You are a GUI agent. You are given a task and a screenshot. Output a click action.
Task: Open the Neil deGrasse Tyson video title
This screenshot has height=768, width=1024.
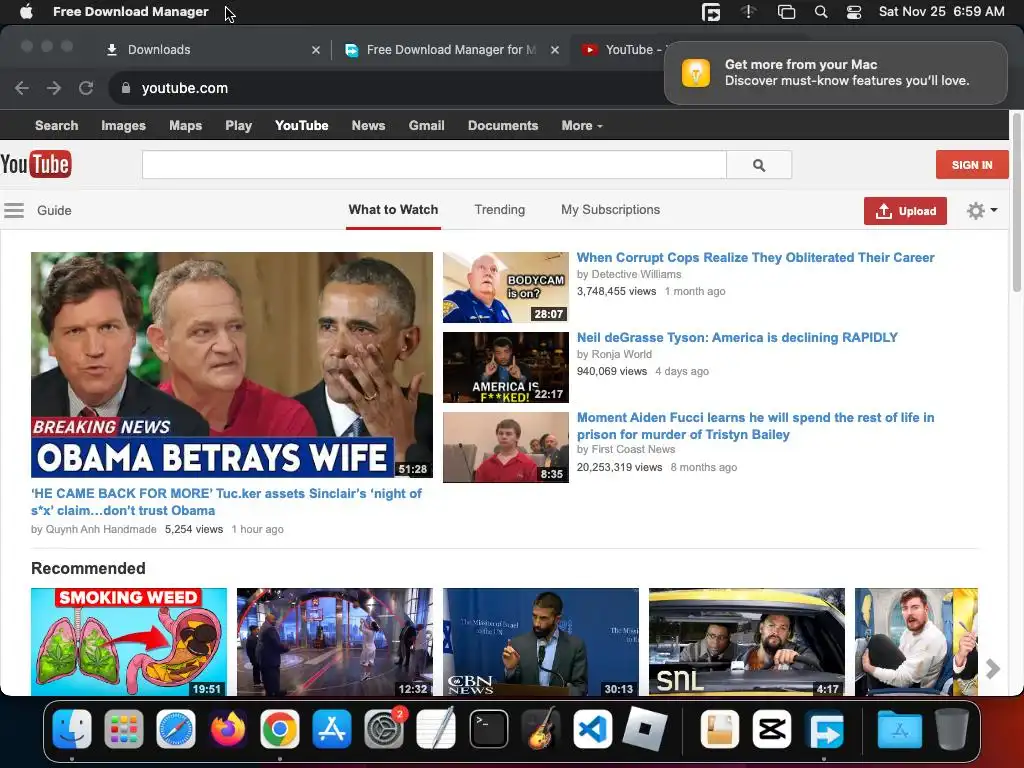point(737,338)
